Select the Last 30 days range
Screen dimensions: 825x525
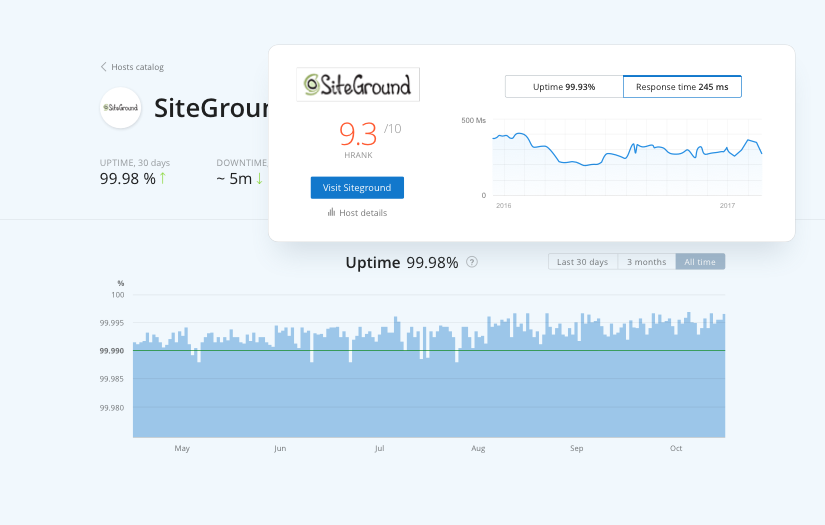pyautogui.click(x=582, y=262)
